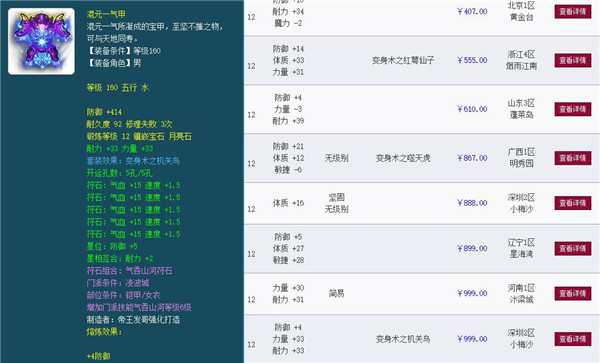Click the set effect 变身术之红萼仙子

403,60
